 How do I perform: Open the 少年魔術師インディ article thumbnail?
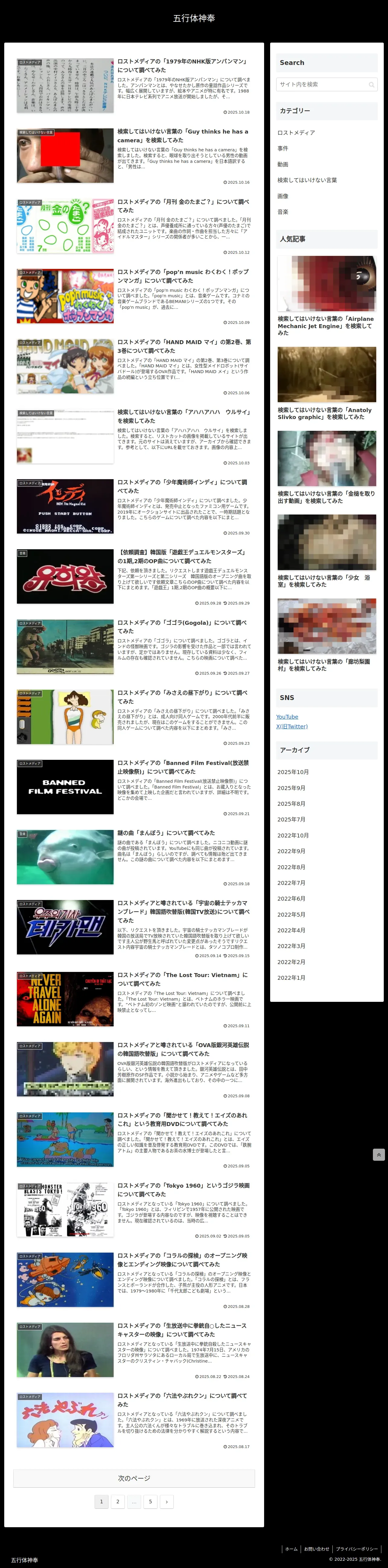(x=65, y=506)
